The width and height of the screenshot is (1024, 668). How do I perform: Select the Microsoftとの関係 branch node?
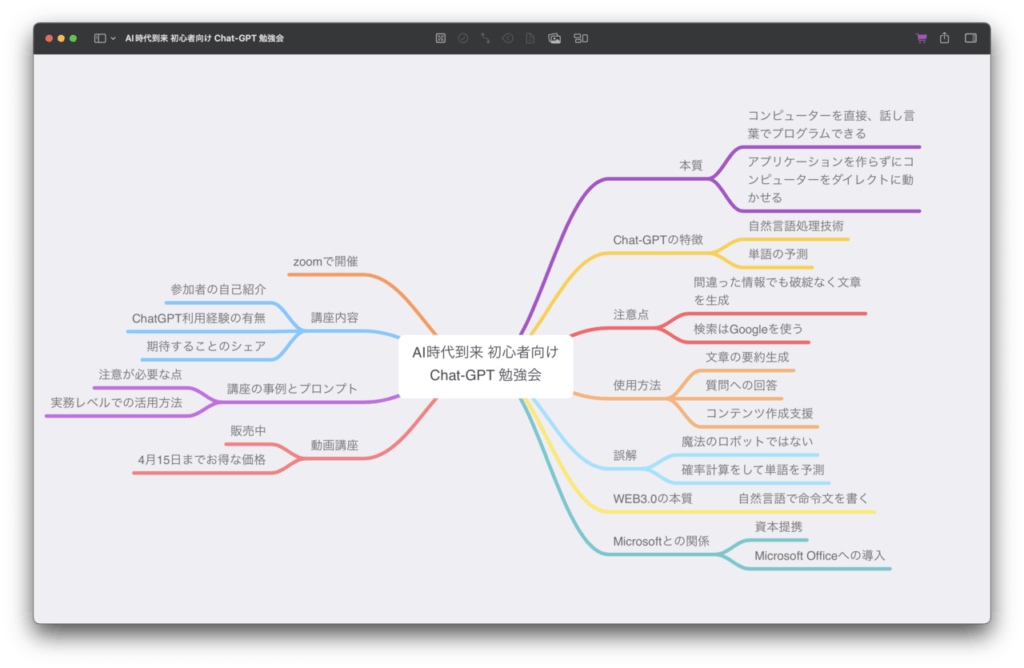pos(661,541)
